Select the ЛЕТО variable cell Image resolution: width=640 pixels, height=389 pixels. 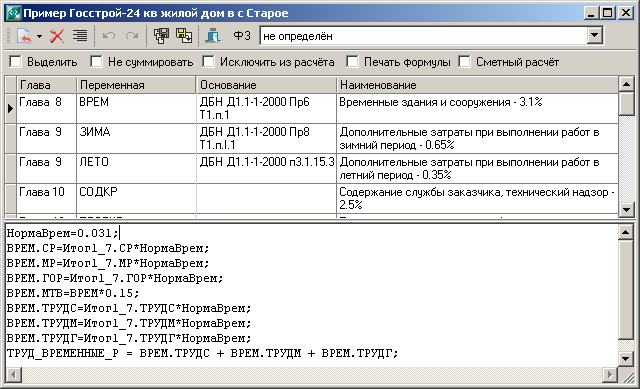point(136,169)
